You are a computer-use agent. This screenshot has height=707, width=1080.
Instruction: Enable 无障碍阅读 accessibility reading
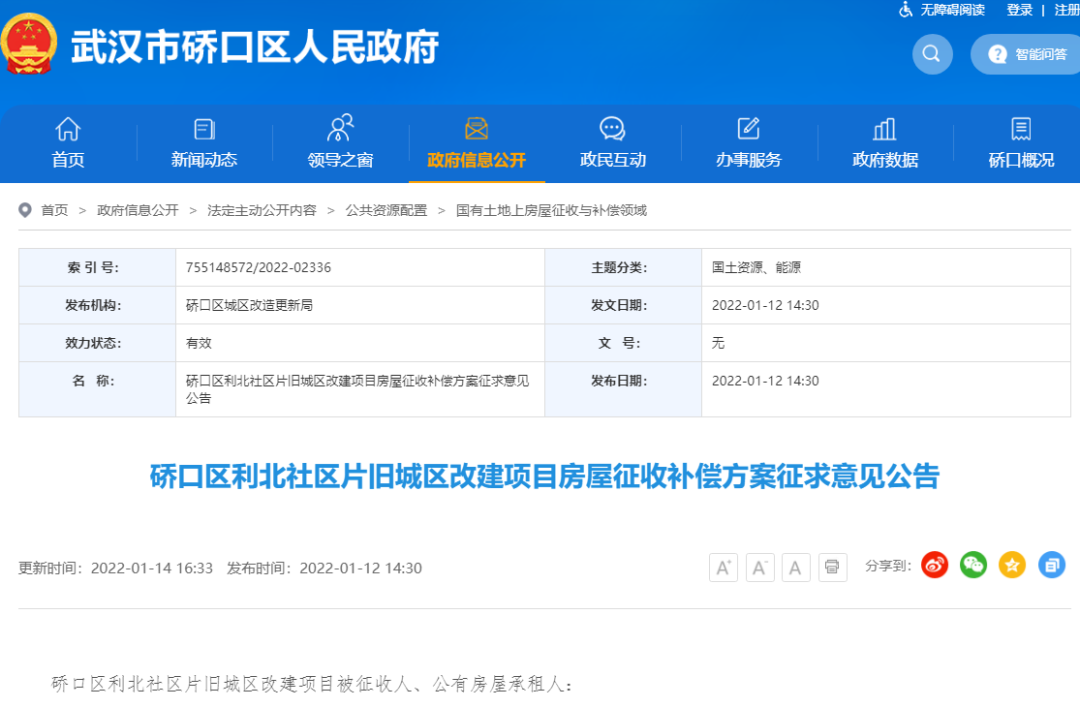pos(941,10)
